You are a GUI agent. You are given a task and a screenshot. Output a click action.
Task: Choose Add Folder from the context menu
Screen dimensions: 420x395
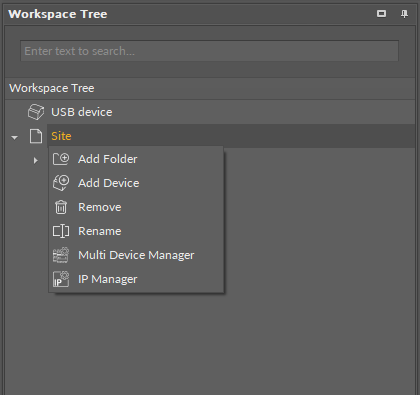(136, 159)
